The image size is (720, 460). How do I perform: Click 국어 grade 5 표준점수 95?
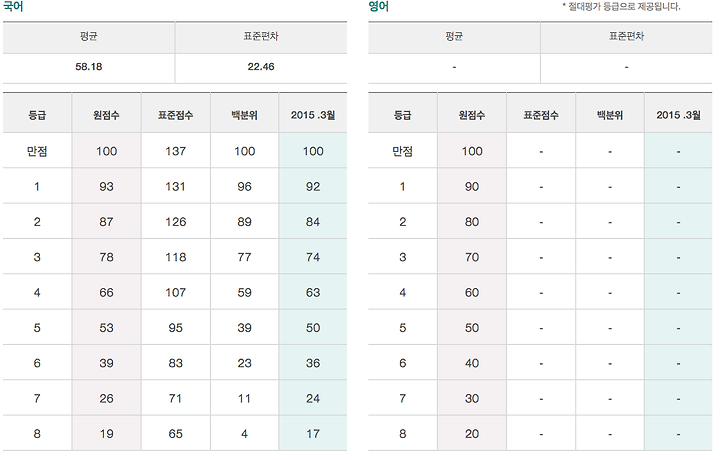tap(175, 328)
